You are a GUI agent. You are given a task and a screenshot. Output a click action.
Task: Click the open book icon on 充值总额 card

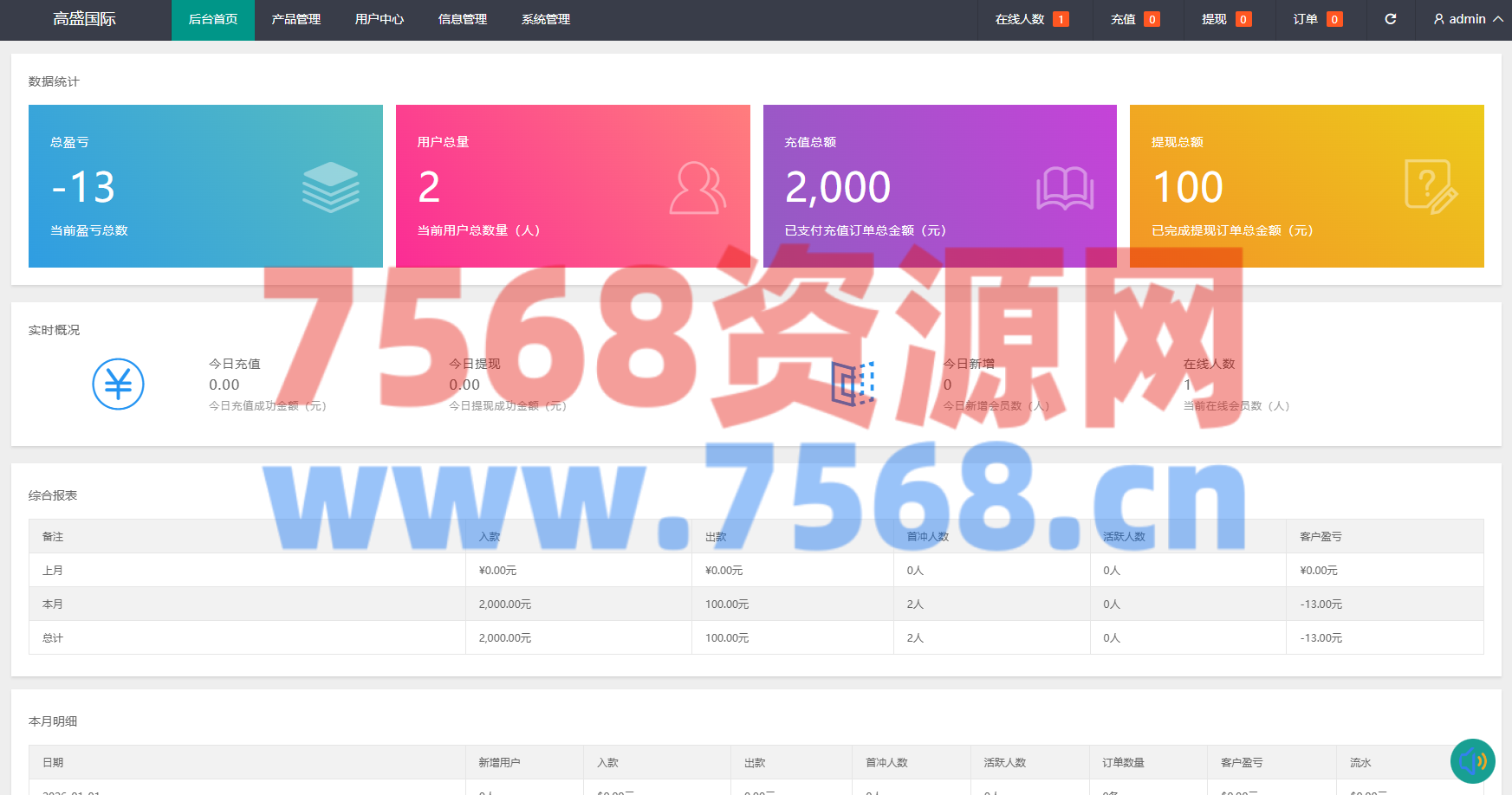click(x=1065, y=188)
